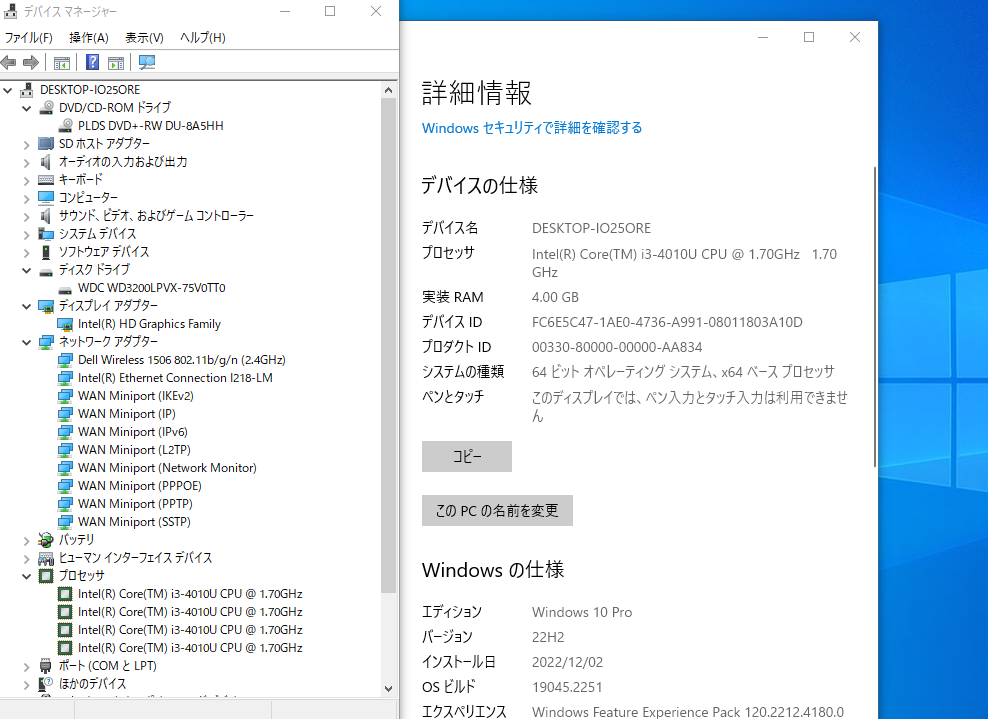The width and height of the screenshot is (988, 719).
Task: Click the キーボード keyboard icon
Action: [46, 180]
